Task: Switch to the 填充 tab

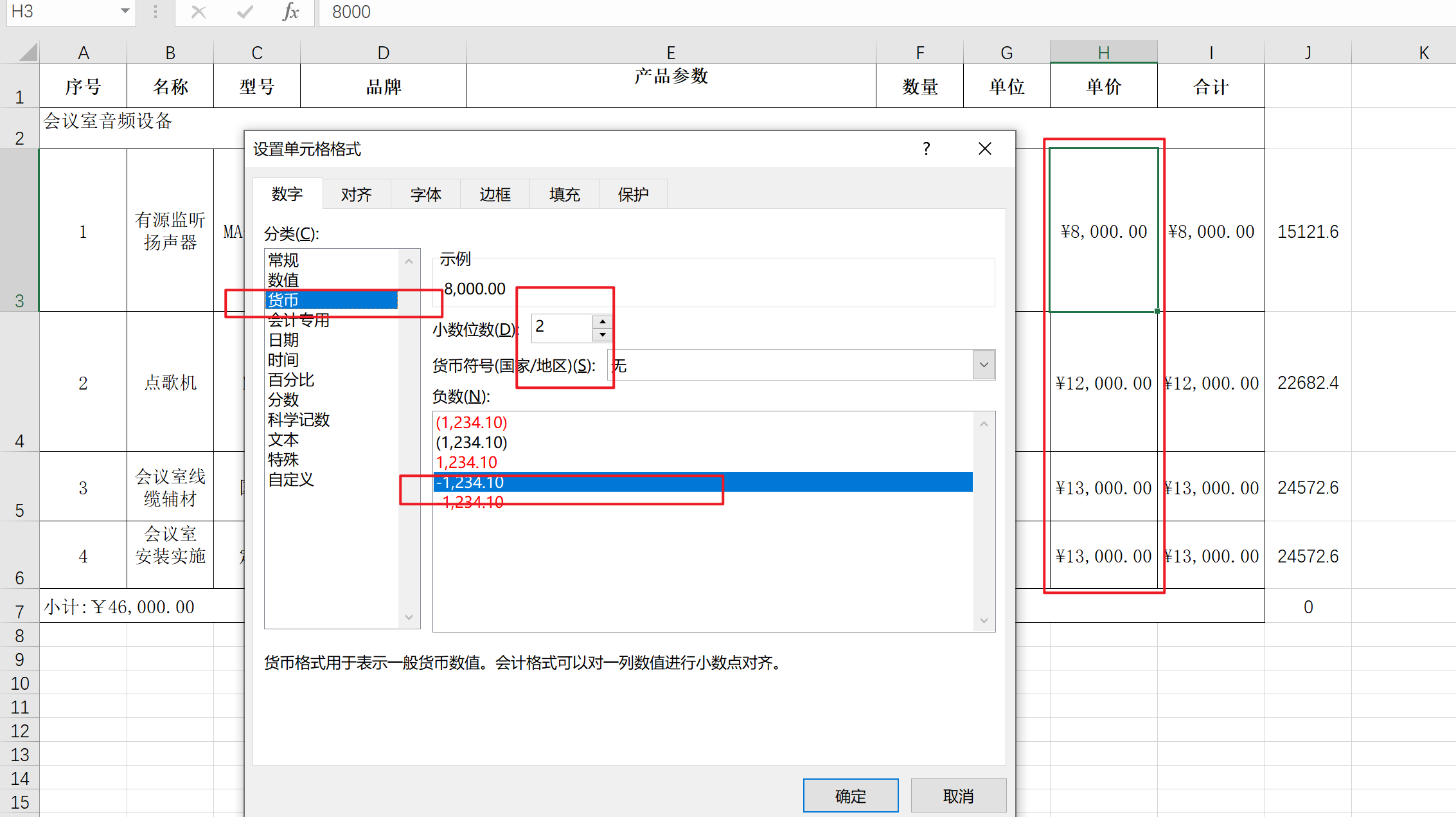Action: coord(564,194)
